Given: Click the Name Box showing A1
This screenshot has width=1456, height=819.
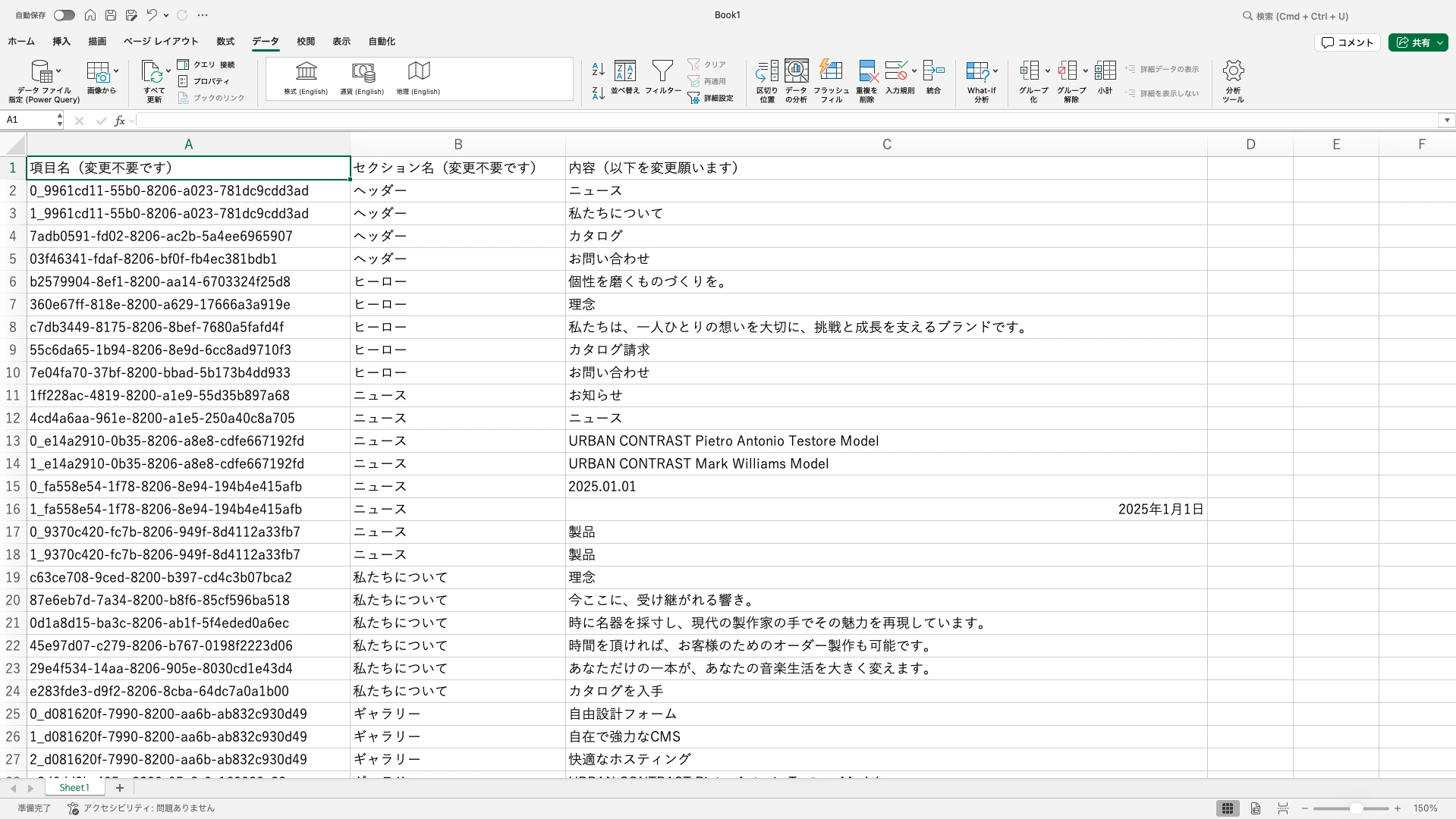Looking at the screenshot, I should (30, 120).
